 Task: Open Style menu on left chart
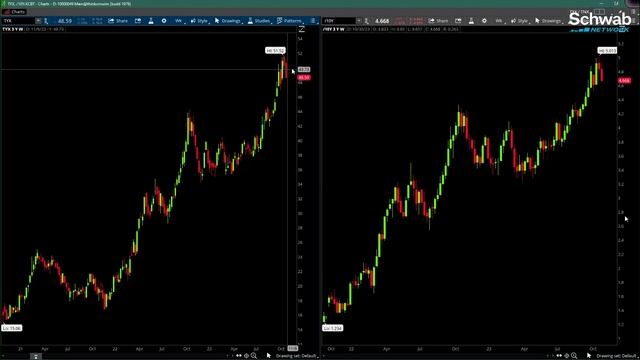coord(200,21)
